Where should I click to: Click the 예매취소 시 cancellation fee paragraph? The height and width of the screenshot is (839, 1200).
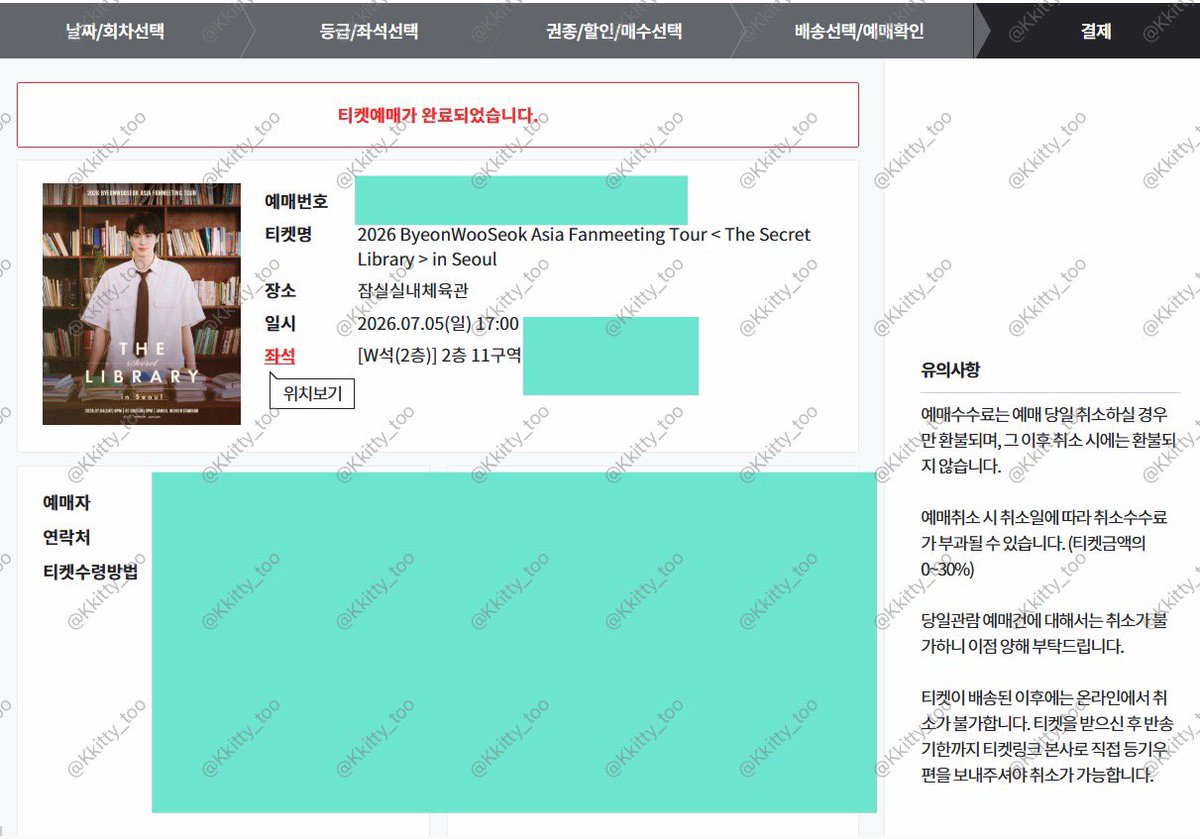1044,544
